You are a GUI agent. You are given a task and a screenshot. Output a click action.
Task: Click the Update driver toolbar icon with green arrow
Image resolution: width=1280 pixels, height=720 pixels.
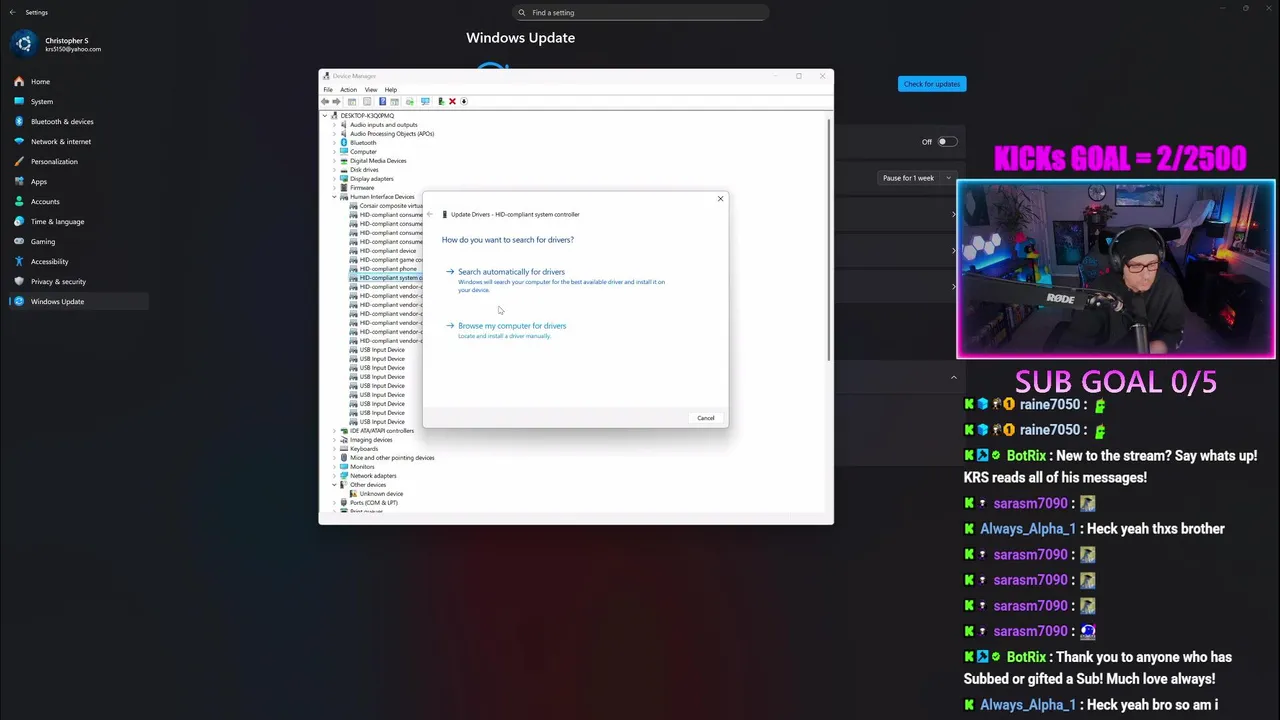441,101
